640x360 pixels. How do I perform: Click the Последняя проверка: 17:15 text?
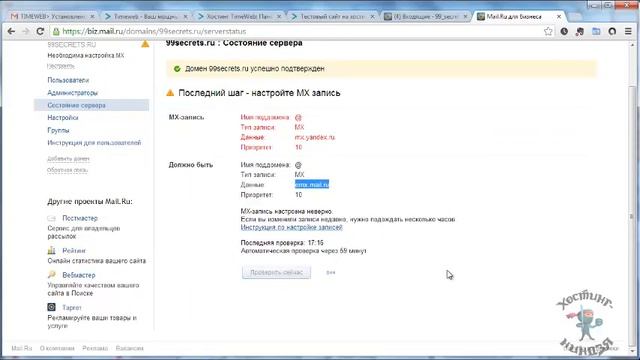[x=282, y=243]
